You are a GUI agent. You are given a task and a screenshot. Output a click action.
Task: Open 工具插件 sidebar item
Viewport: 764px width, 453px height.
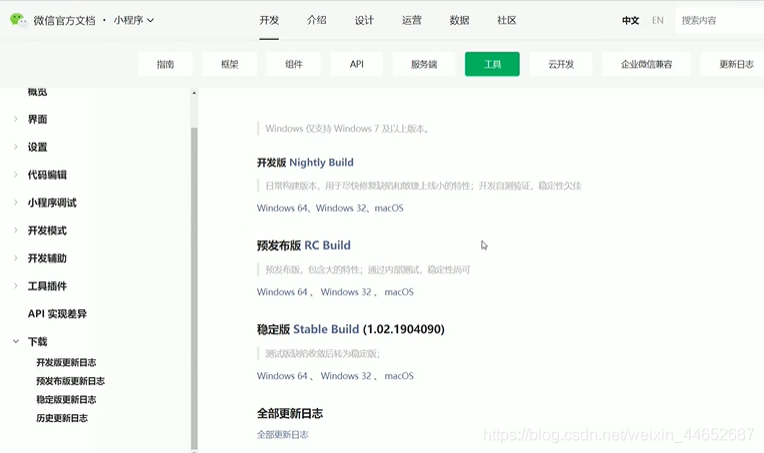tap(47, 286)
